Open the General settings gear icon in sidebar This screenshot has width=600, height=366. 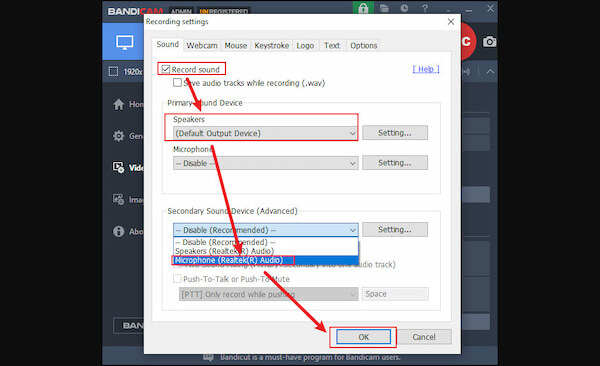119,136
